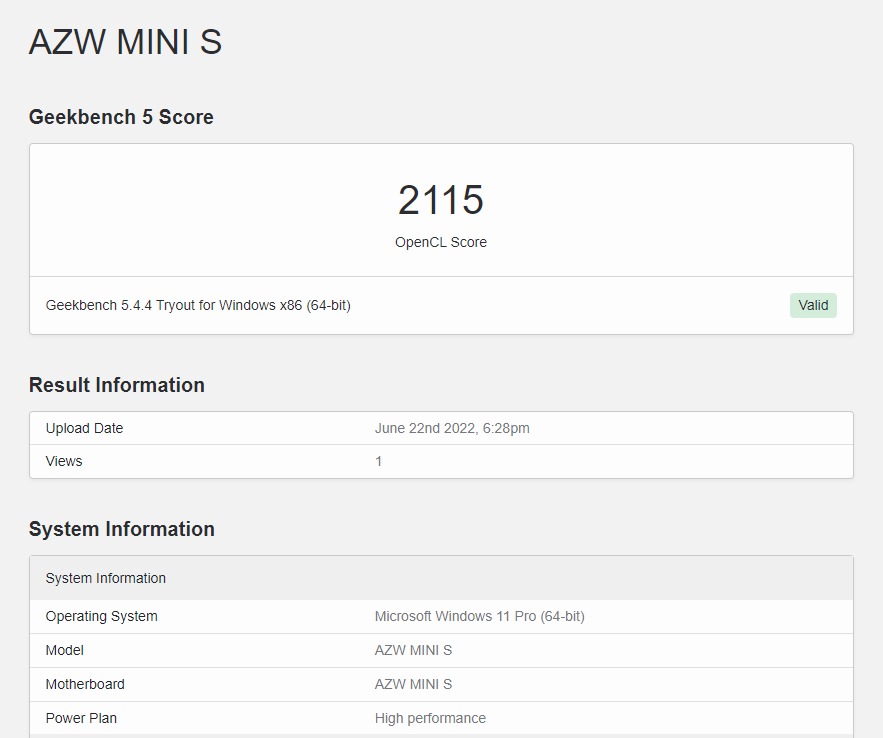
Task: Click the OpenCL Score label
Action: point(440,242)
